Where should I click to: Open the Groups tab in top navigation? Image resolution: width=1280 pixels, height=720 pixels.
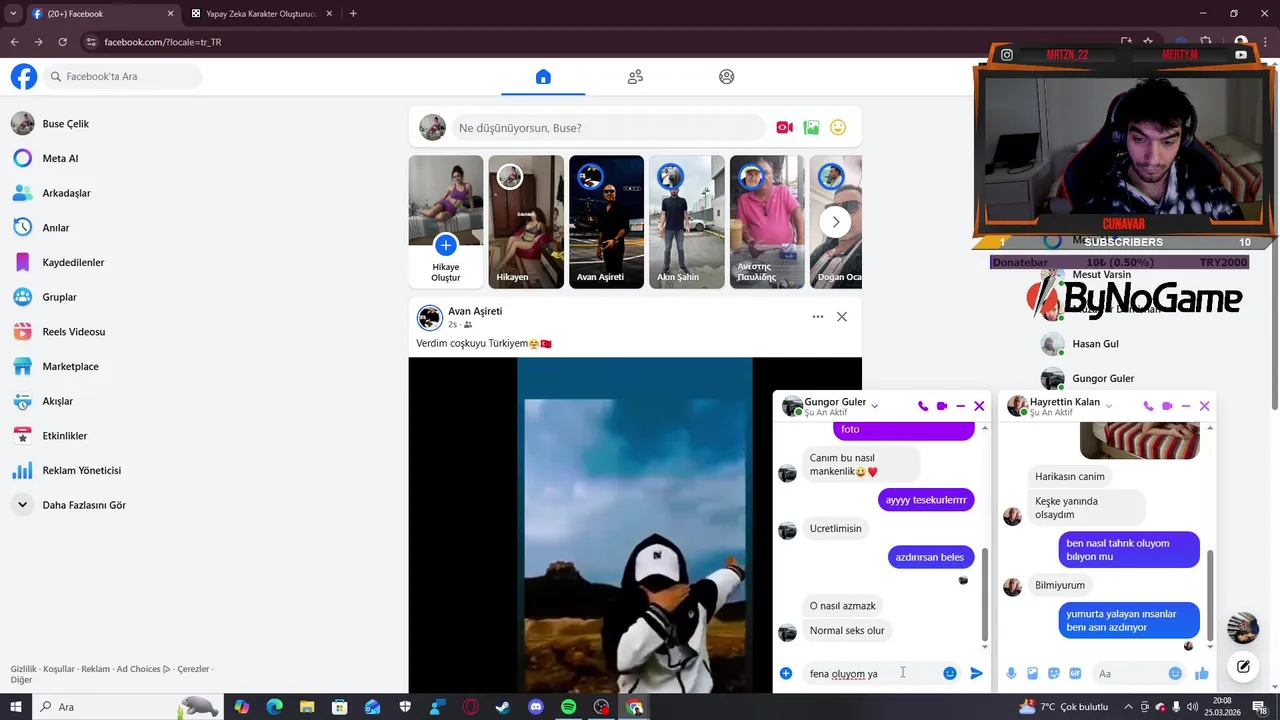point(727,77)
